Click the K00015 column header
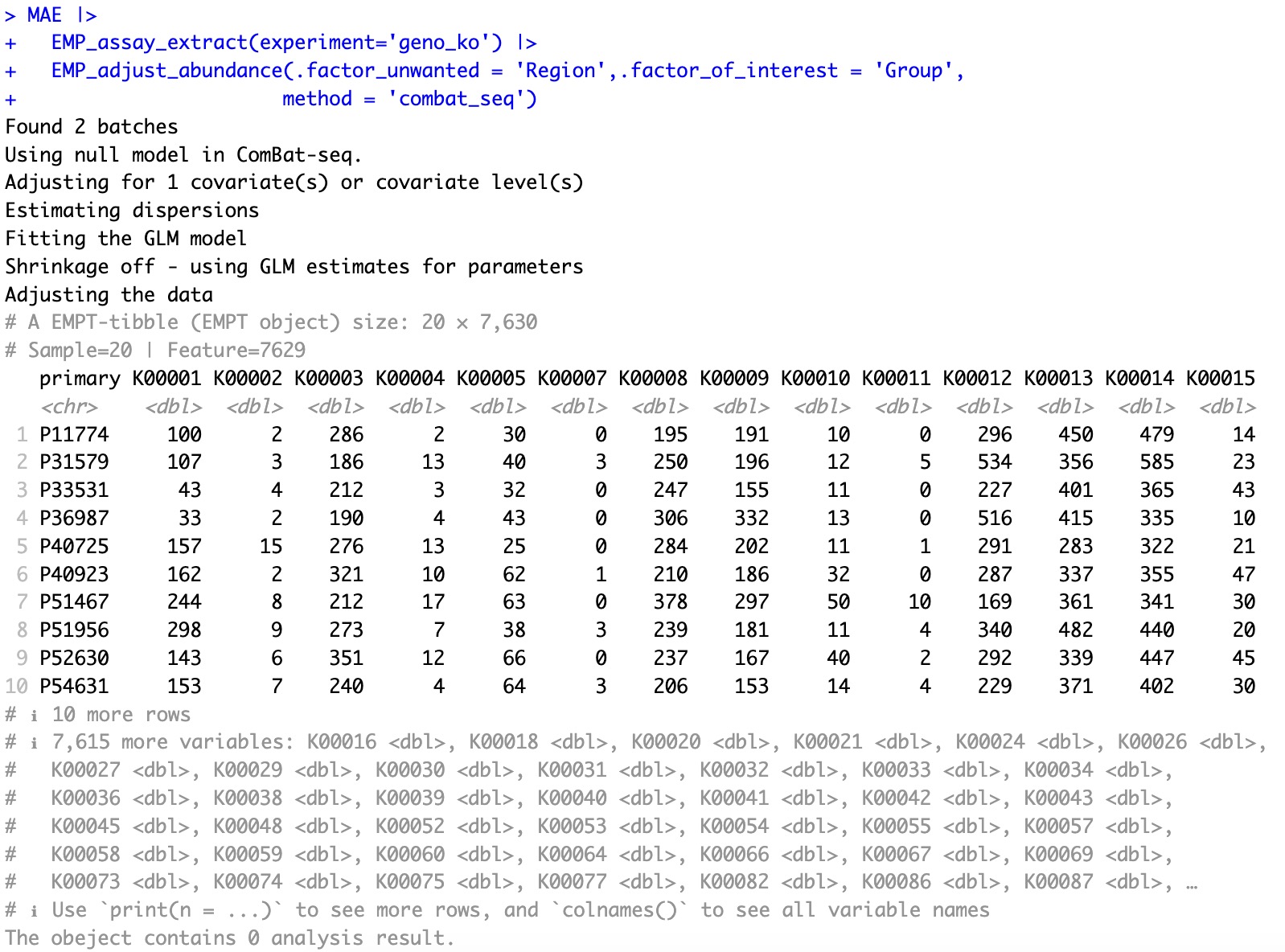 click(x=1220, y=379)
